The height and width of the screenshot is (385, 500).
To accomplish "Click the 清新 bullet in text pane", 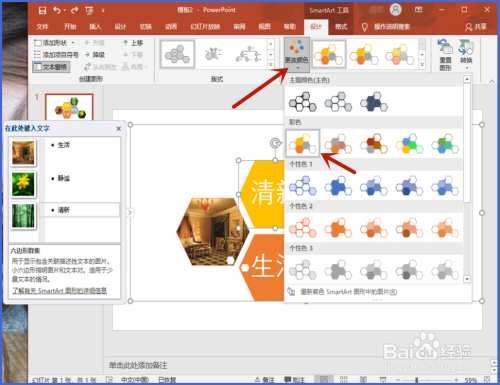I will [64, 210].
